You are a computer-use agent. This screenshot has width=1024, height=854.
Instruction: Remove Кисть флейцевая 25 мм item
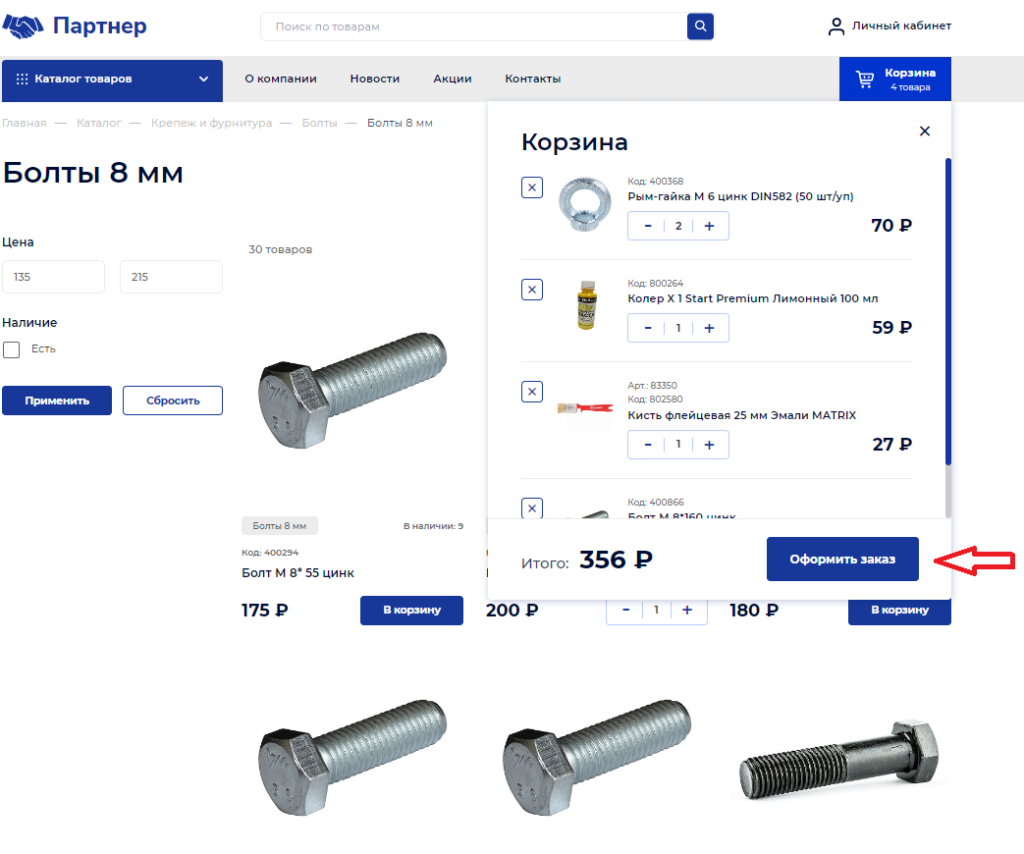pyautogui.click(x=532, y=391)
